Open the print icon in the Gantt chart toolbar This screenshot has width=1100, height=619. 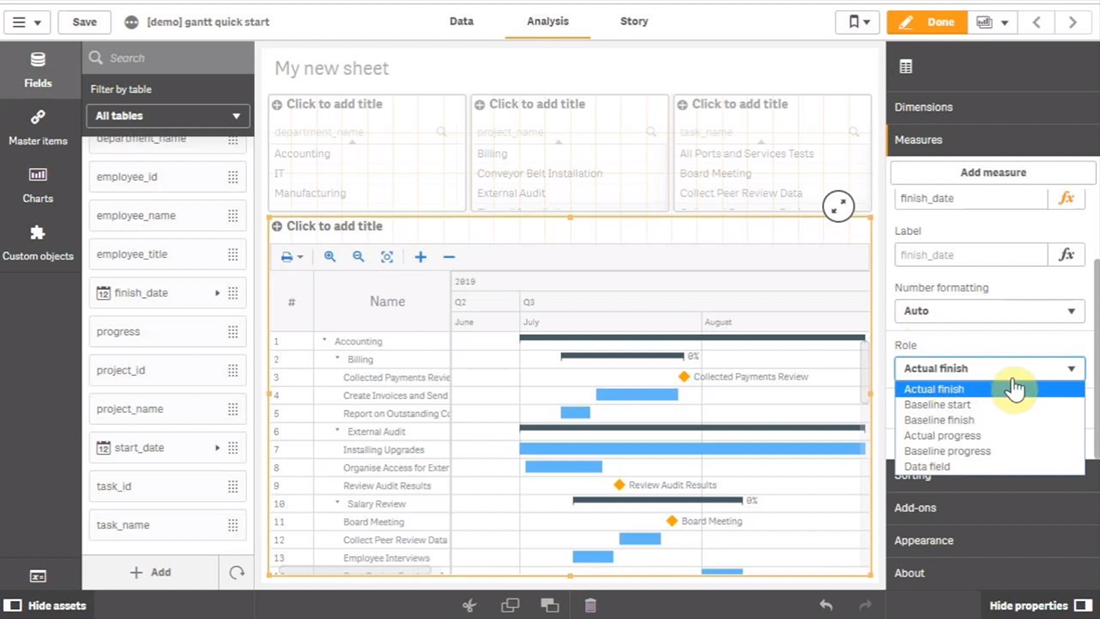[x=286, y=256]
